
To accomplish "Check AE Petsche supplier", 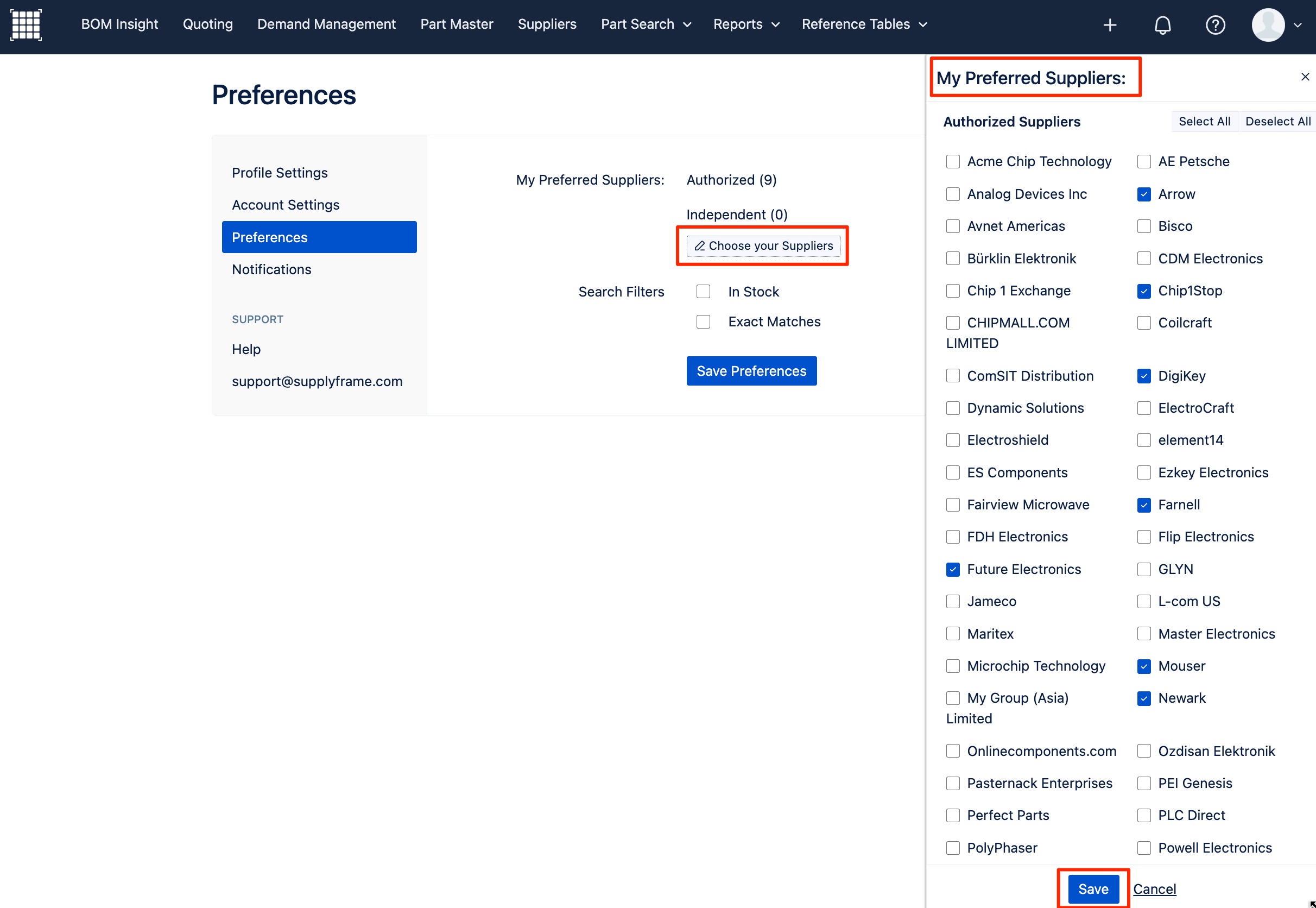I will click(1144, 162).
